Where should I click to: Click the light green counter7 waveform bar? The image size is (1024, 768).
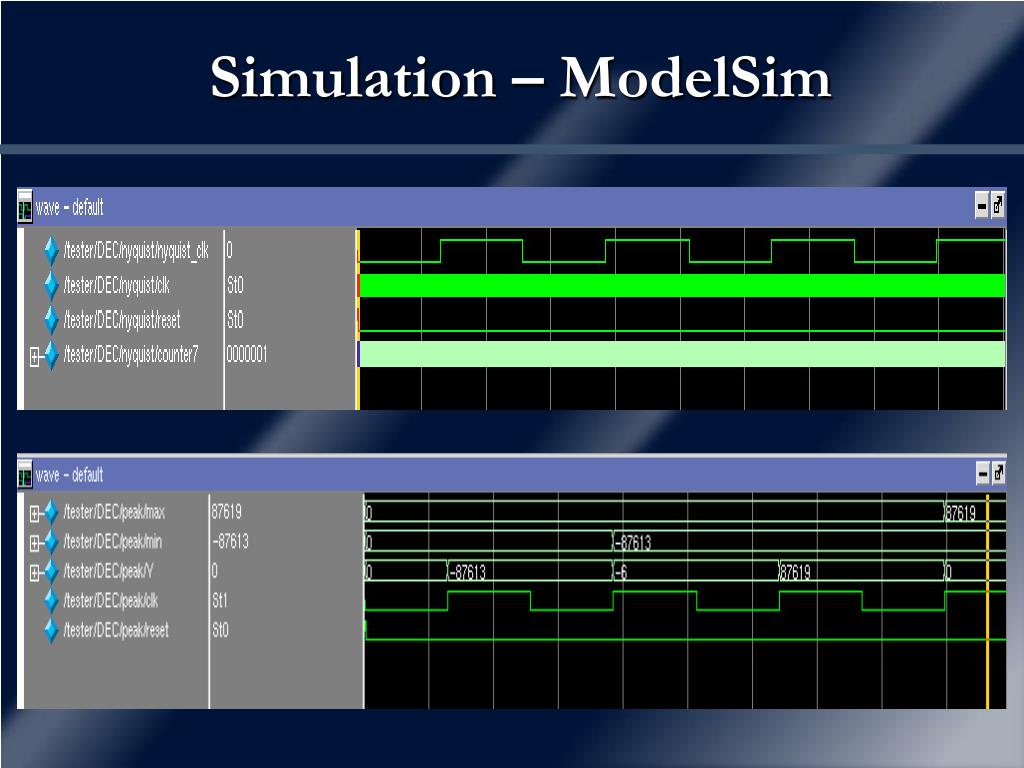(x=682, y=354)
